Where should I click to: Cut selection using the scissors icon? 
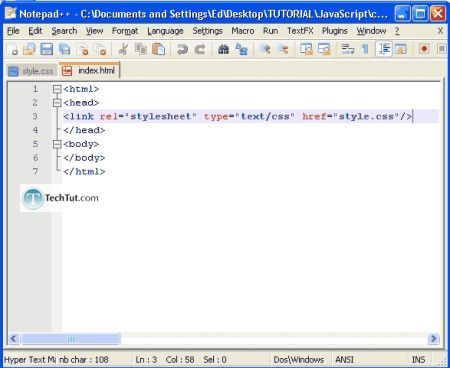pyautogui.click(x=123, y=49)
